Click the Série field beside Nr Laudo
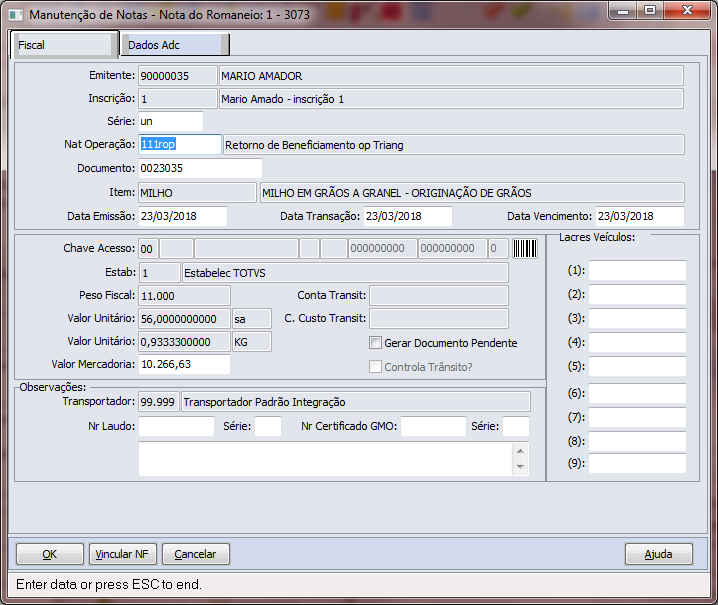The height and width of the screenshot is (605, 718). (268, 426)
